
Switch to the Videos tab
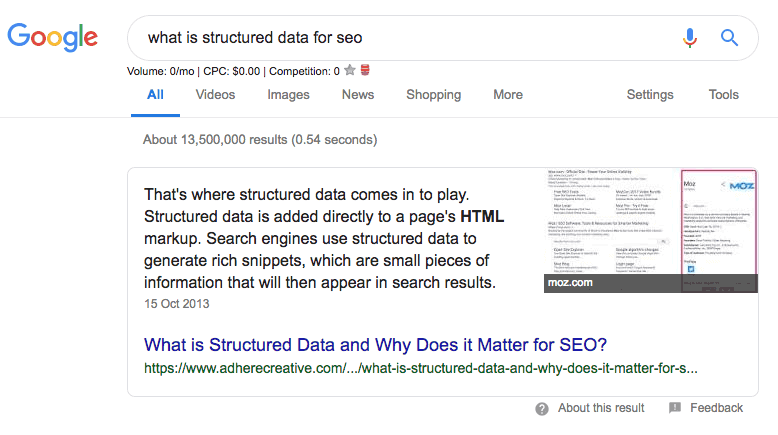(x=215, y=95)
